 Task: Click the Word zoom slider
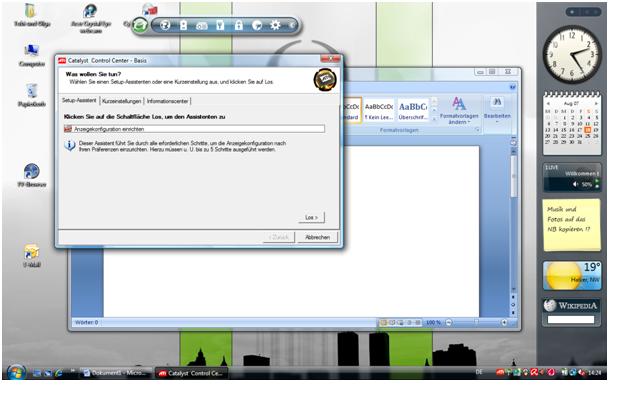pyautogui.click(x=476, y=322)
